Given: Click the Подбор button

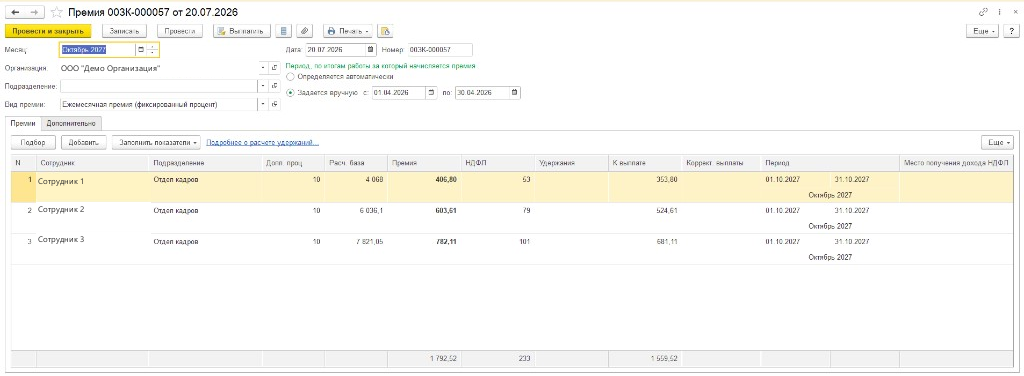Looking at the screenshot, I should pyautogui.click(x=33, y=142).
